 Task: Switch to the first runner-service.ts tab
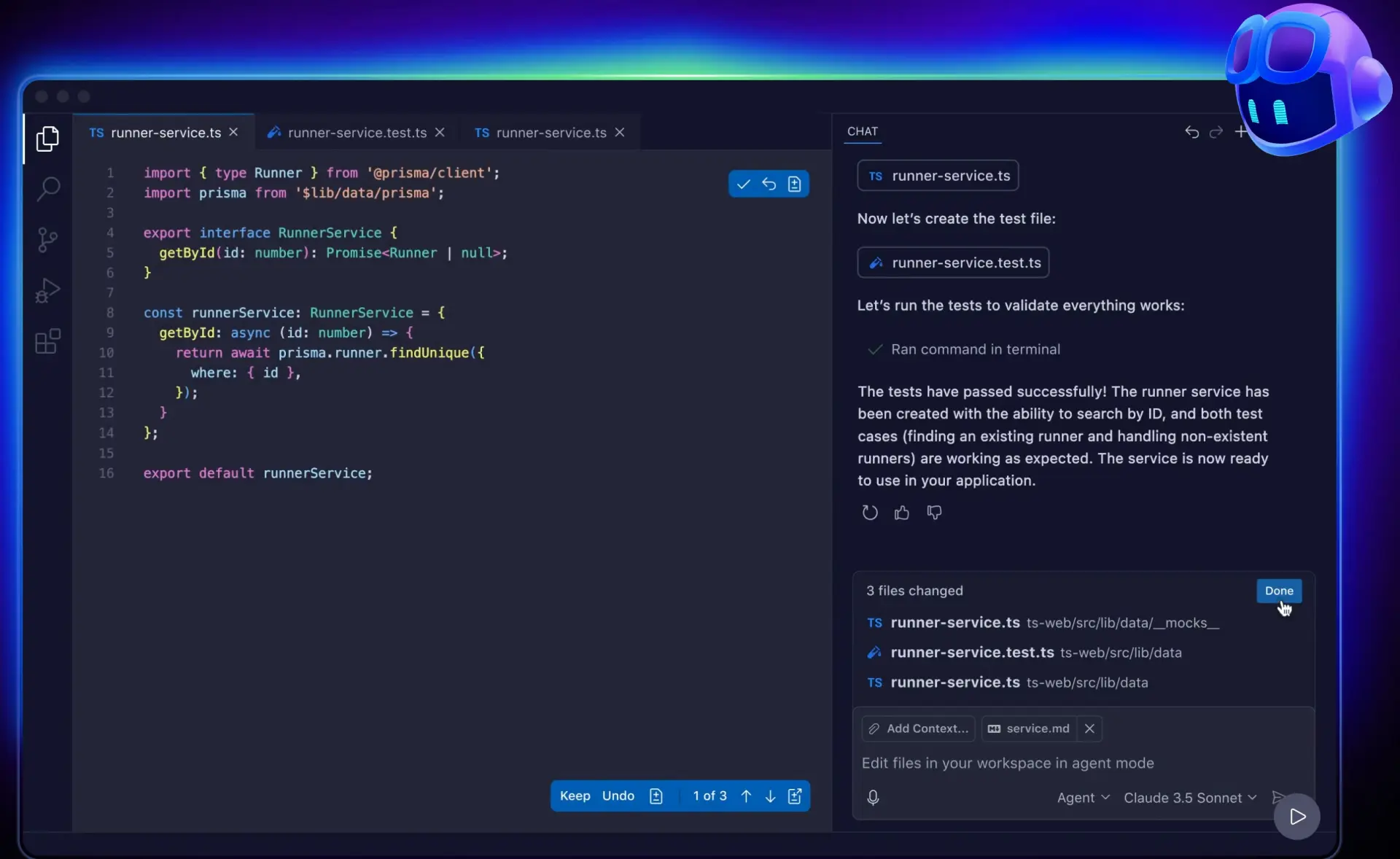pyautogui.click(x=163, y=132)
